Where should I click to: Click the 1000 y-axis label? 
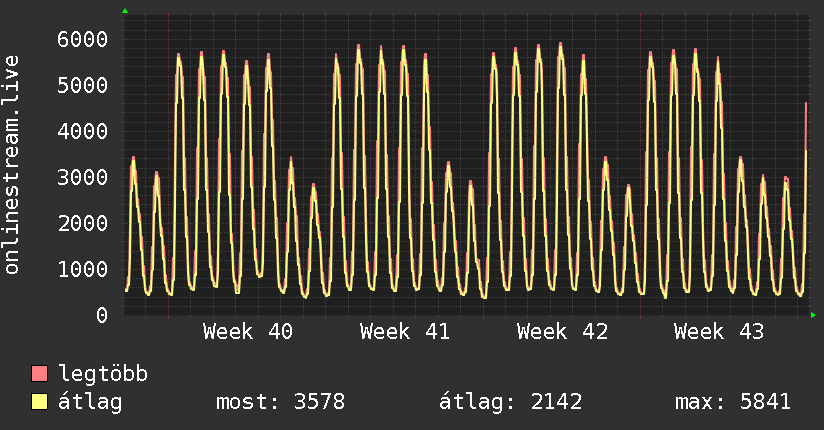(x=83, y=269)
